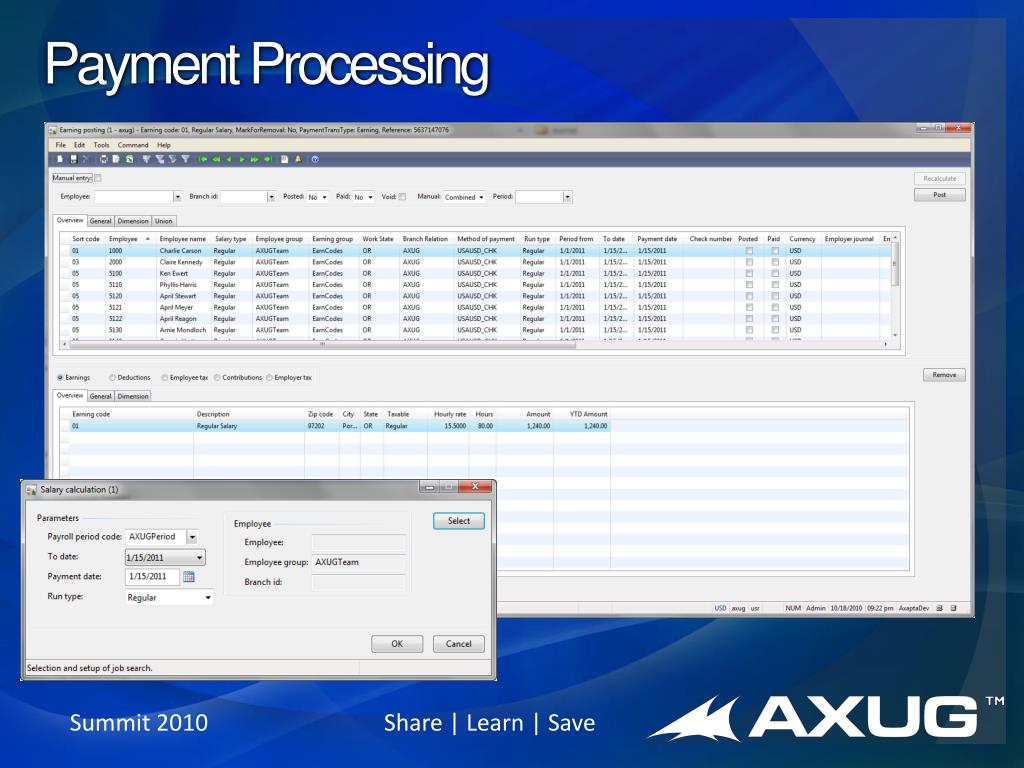Click the Select button in Salary calculation
1024x768 pixels.
tap(458, 520)
